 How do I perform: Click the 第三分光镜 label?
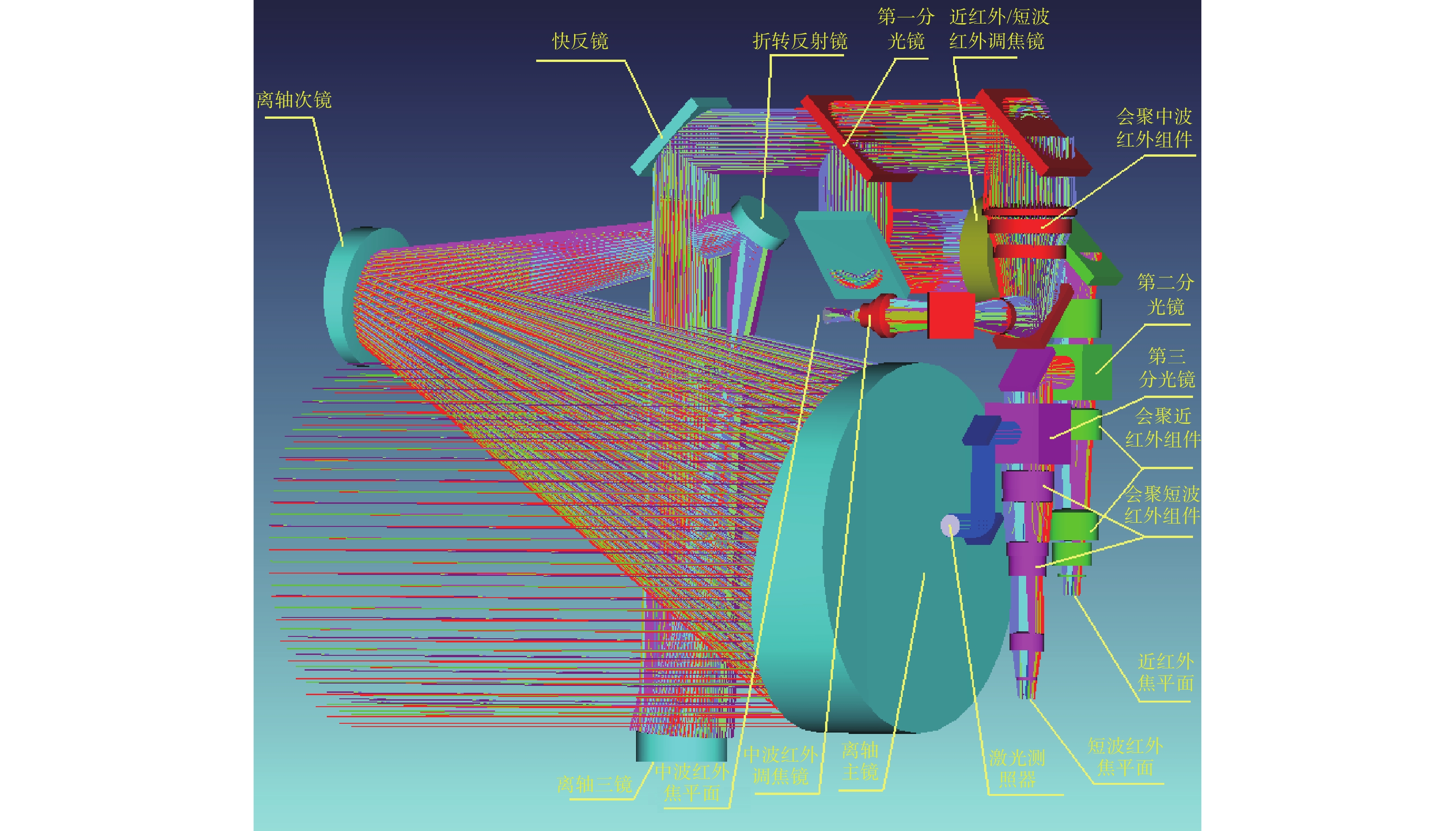(x=1166, y=367)
